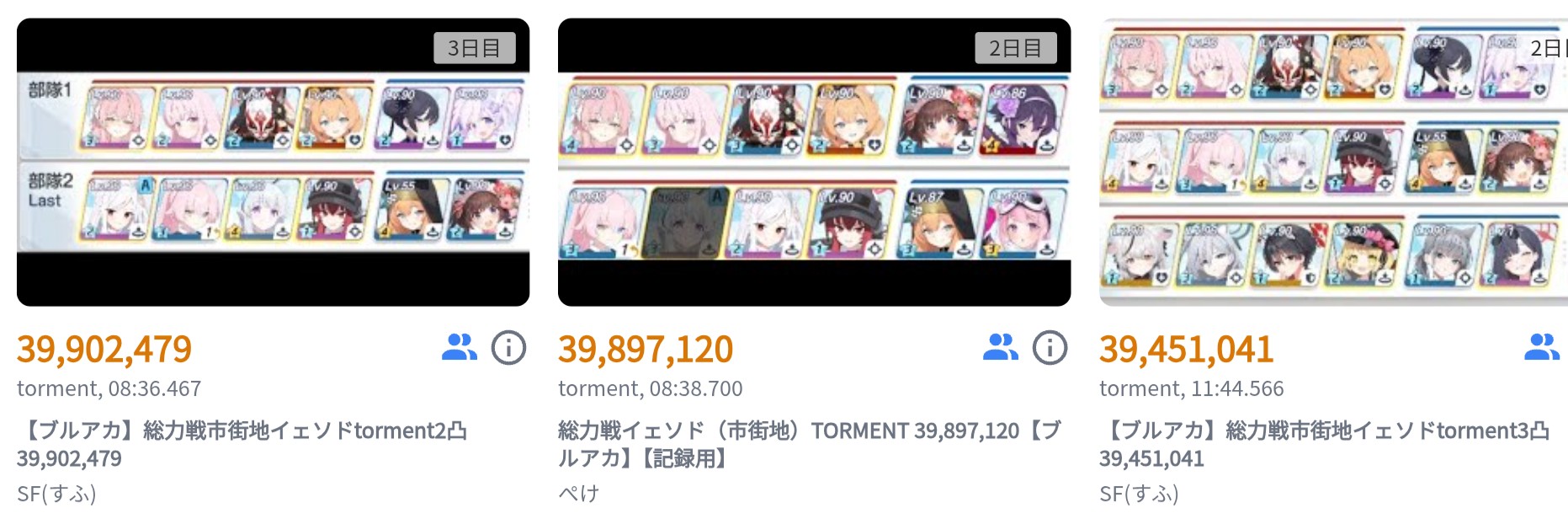Viewport: 1568px width, 524px height.
Task: Open uploader SF(すふ) under the third video
Action: 1139,494
